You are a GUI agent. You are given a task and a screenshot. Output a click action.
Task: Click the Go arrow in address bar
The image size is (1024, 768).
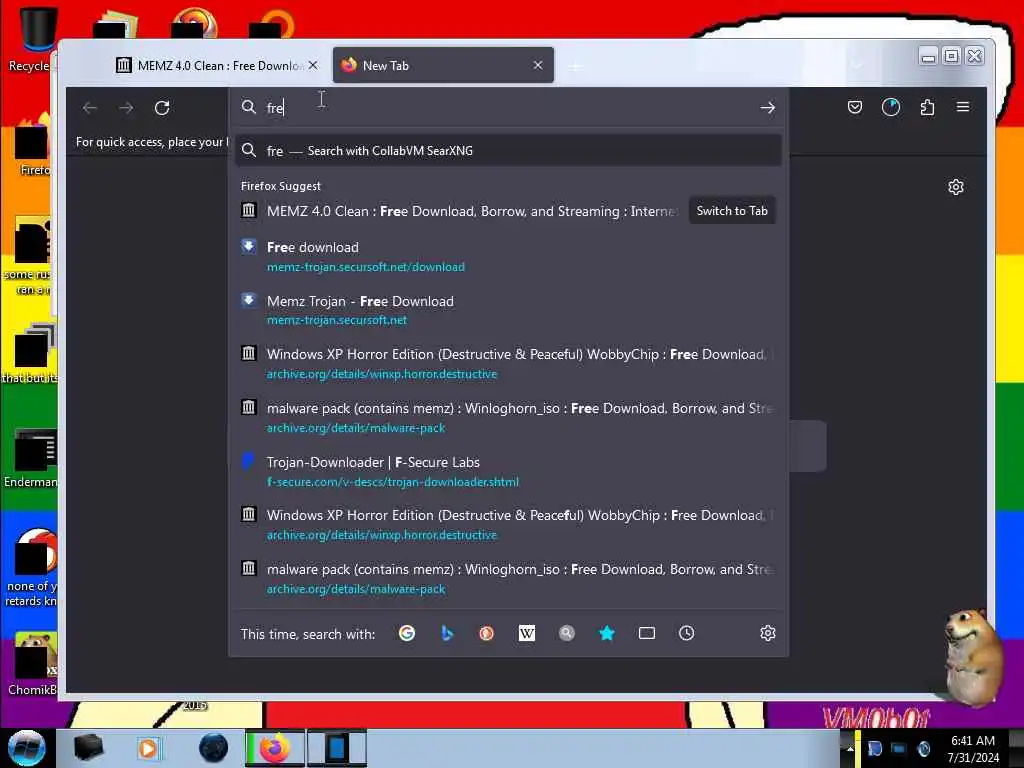[767, 108]
